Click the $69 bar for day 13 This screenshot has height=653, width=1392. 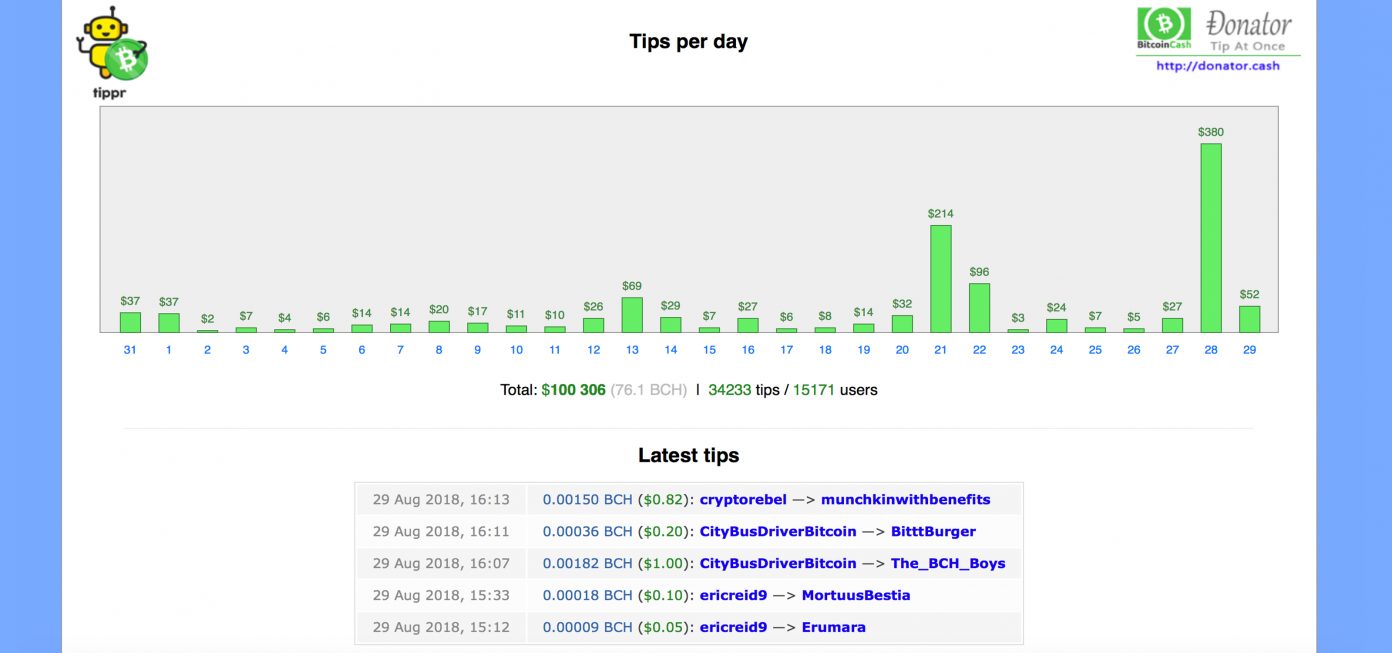point(632,315)
